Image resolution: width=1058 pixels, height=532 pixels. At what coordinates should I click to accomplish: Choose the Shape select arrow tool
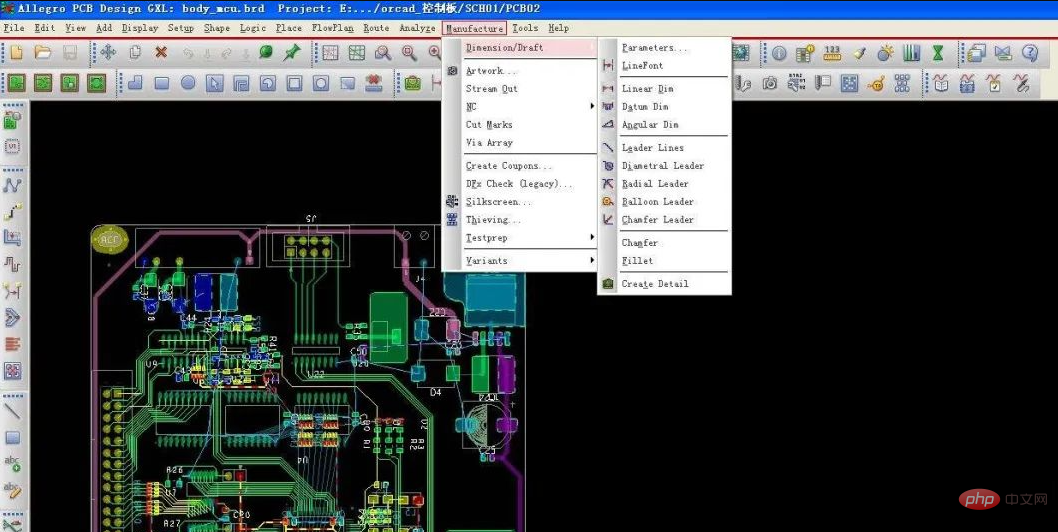pos(215,83)
